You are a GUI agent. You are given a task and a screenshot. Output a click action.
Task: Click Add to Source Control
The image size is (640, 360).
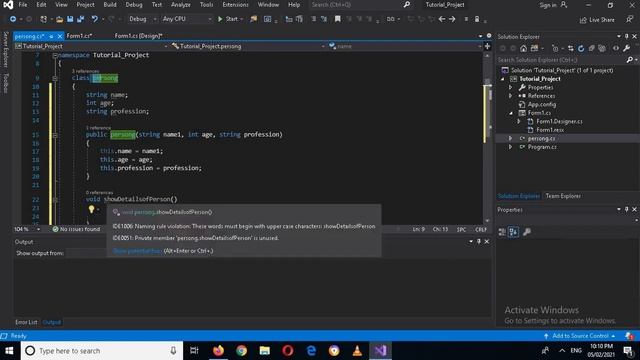click(579, 336)
